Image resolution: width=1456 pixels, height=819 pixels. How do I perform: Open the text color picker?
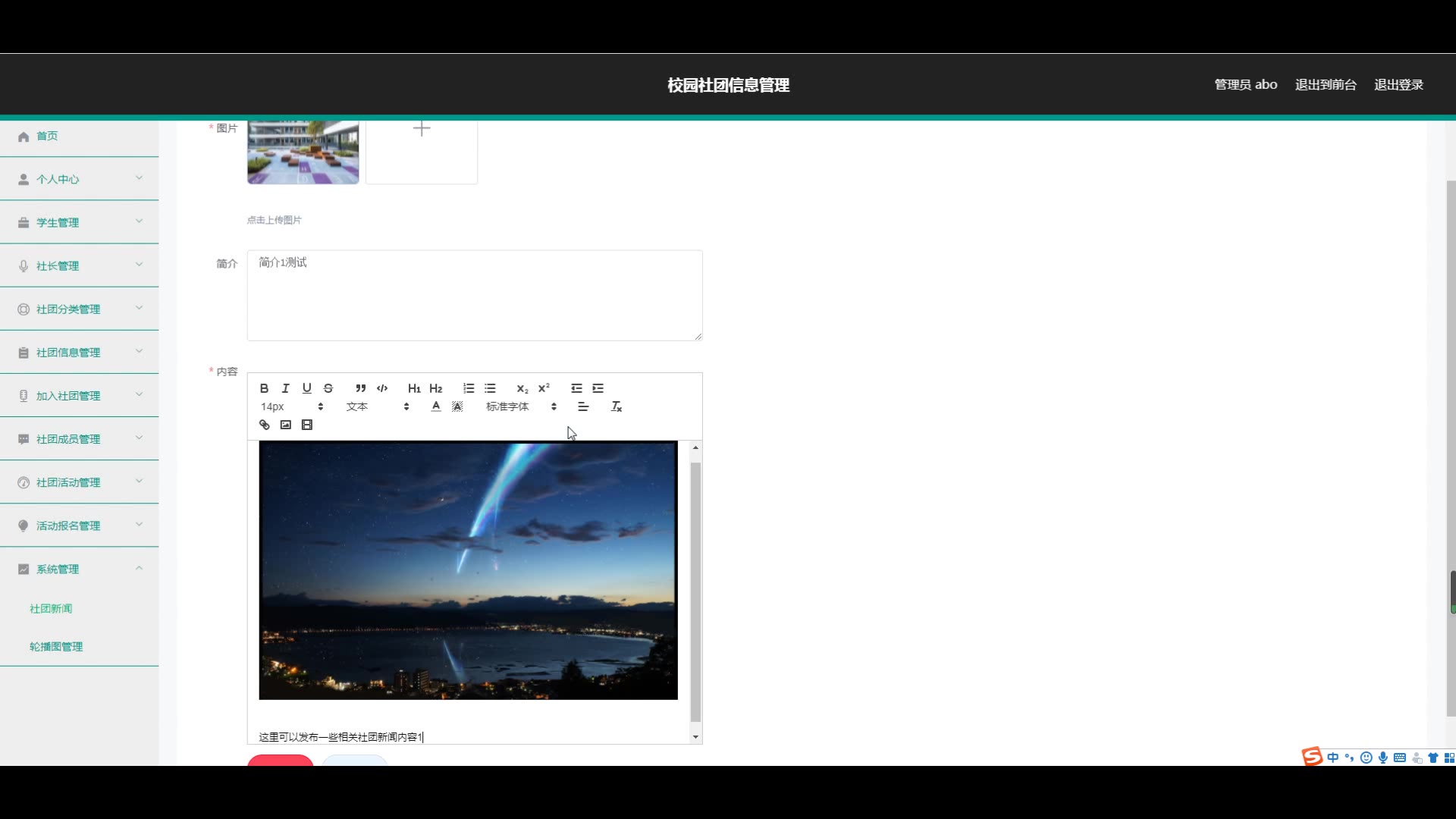coord(436,406)
